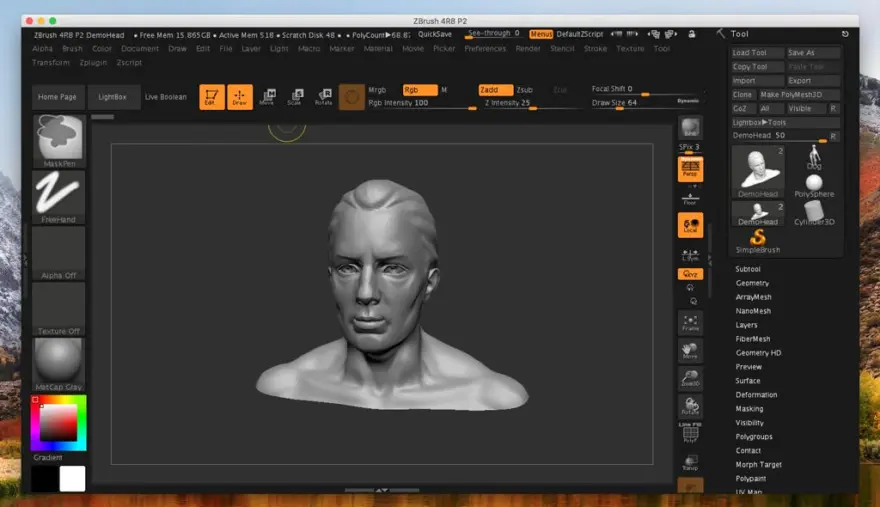Click the Transp transparency icon

[690, 463]
